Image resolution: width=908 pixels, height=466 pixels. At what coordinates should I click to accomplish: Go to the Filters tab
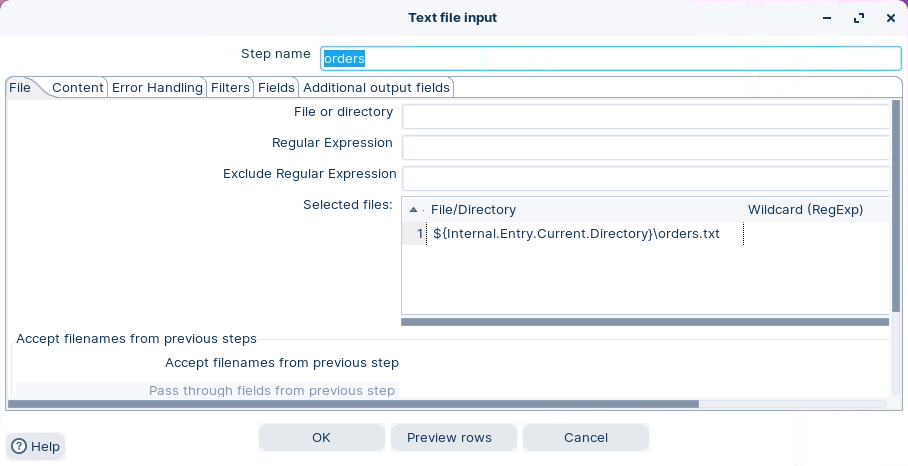pos(230,88)
